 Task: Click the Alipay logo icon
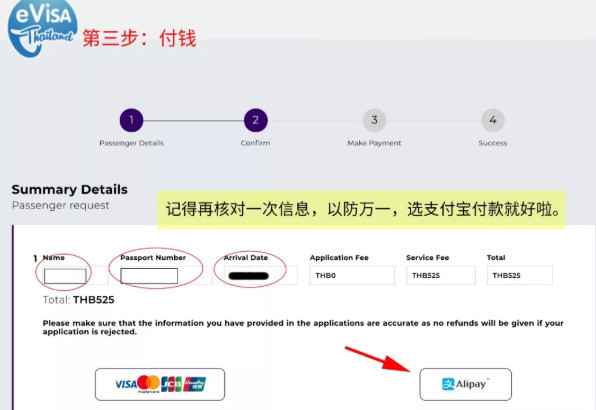tap(448, 384)
